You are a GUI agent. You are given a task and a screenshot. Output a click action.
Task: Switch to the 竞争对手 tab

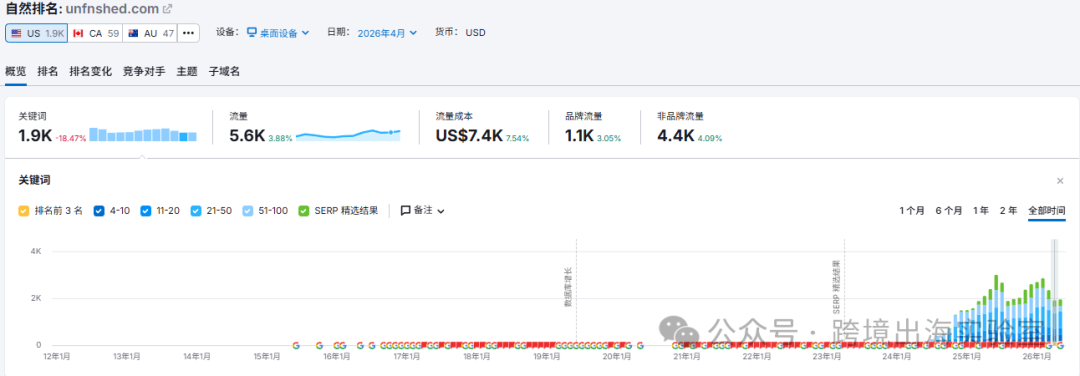(x=144, y=71)
